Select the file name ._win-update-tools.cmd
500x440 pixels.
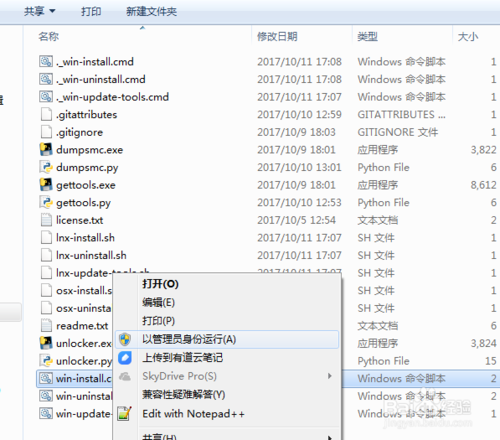coord(112,97)
